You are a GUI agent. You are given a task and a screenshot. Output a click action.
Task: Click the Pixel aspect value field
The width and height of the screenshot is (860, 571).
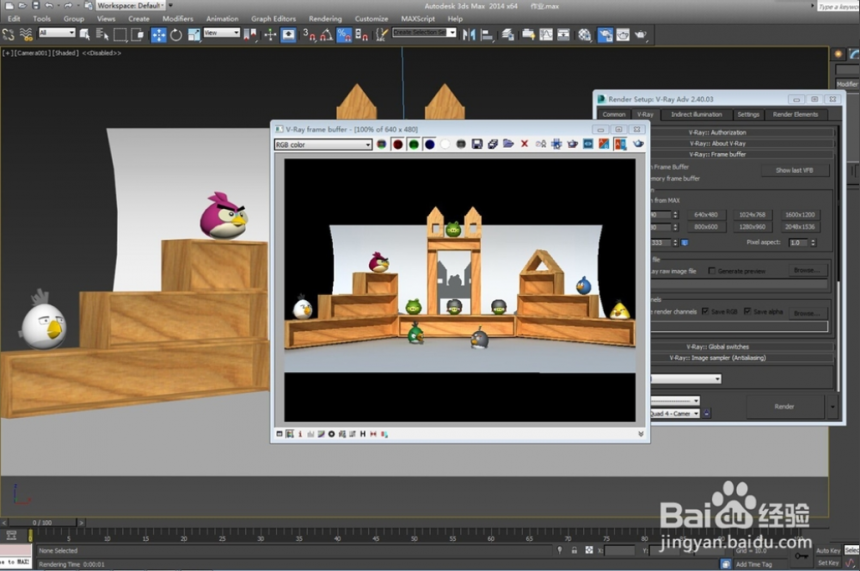pos(799,242)
